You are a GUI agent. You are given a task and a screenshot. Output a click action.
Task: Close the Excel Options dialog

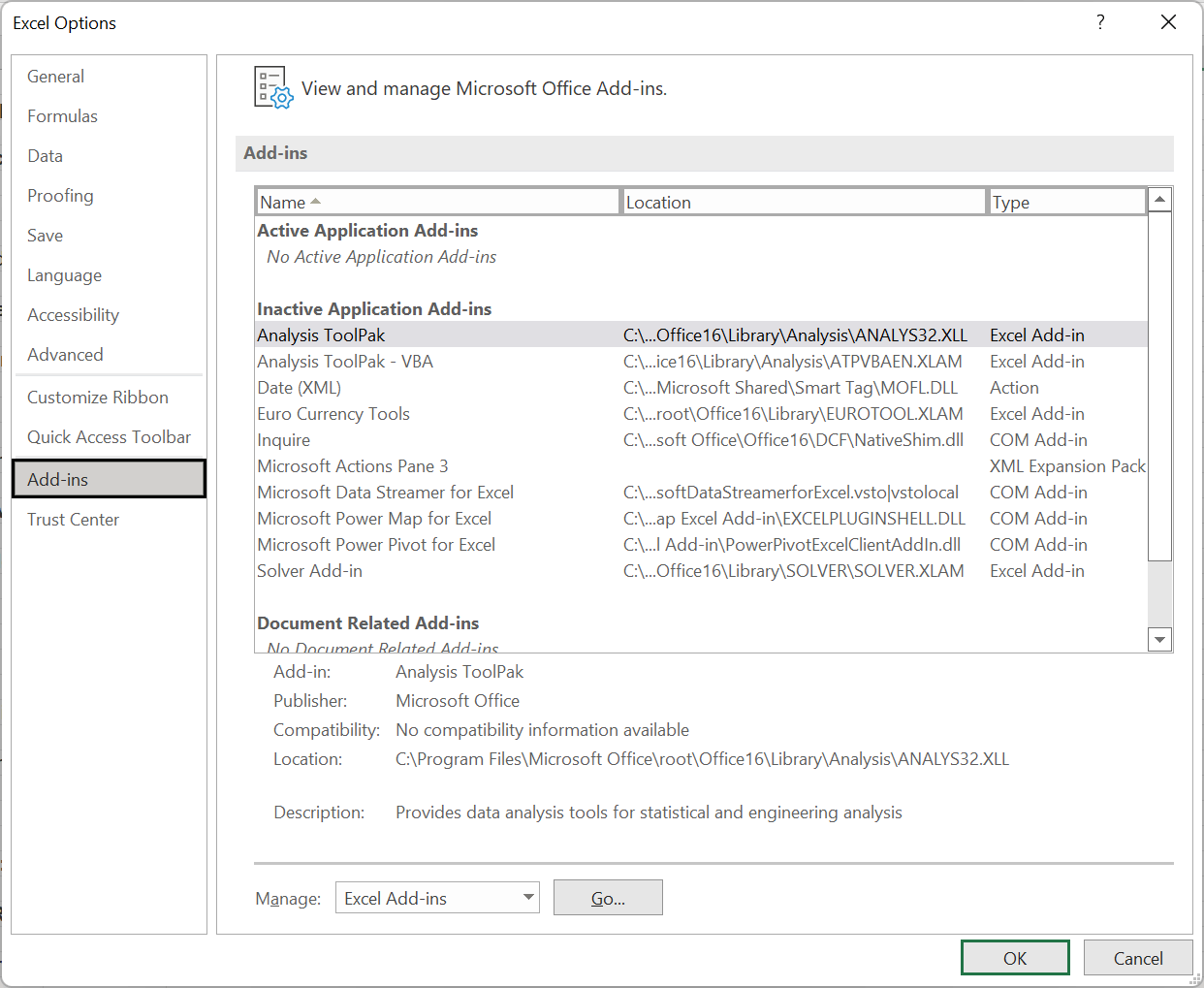click(x=1168, y=22)
